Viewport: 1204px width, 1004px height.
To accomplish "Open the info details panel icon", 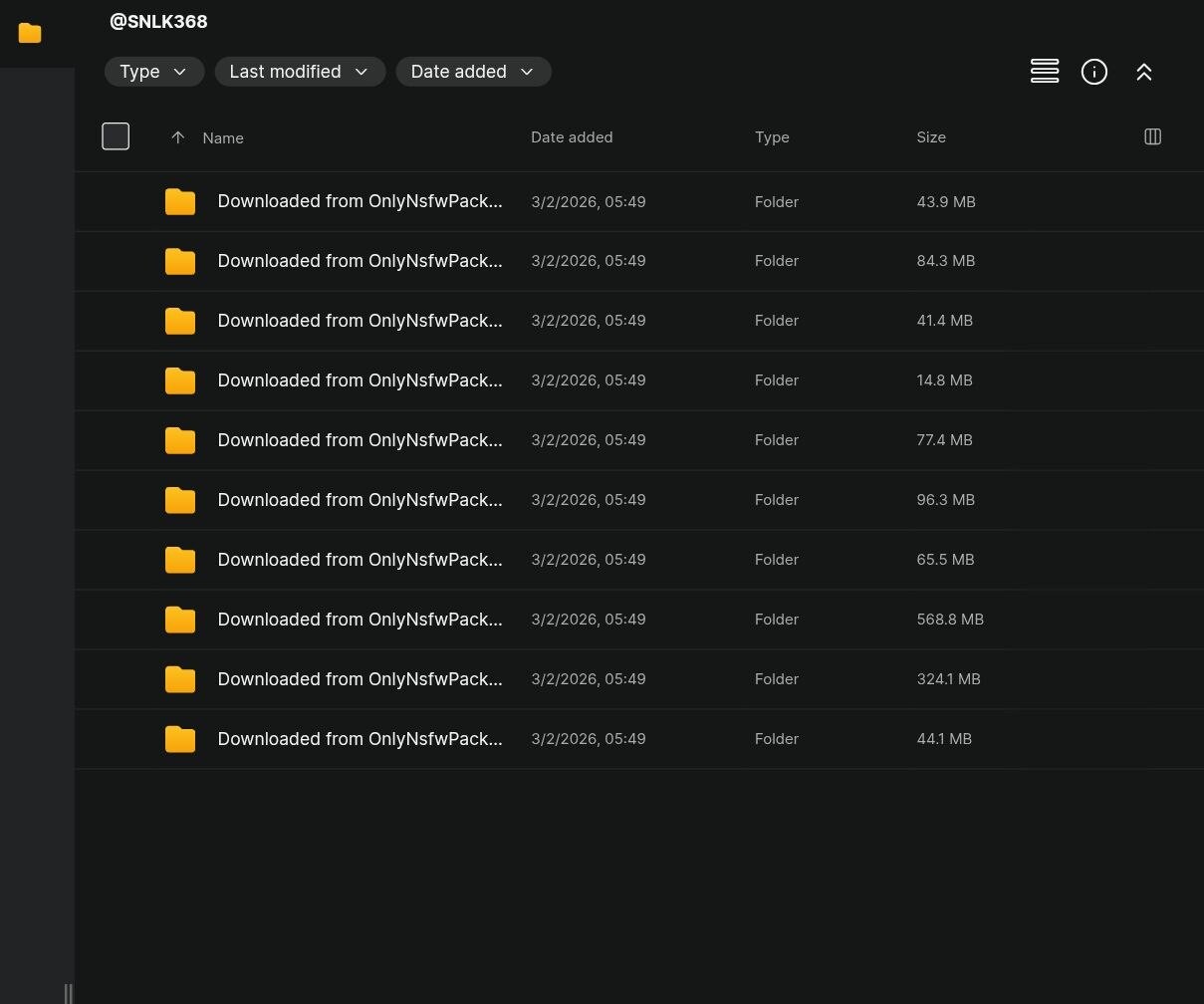I will tap(1093, 72).
